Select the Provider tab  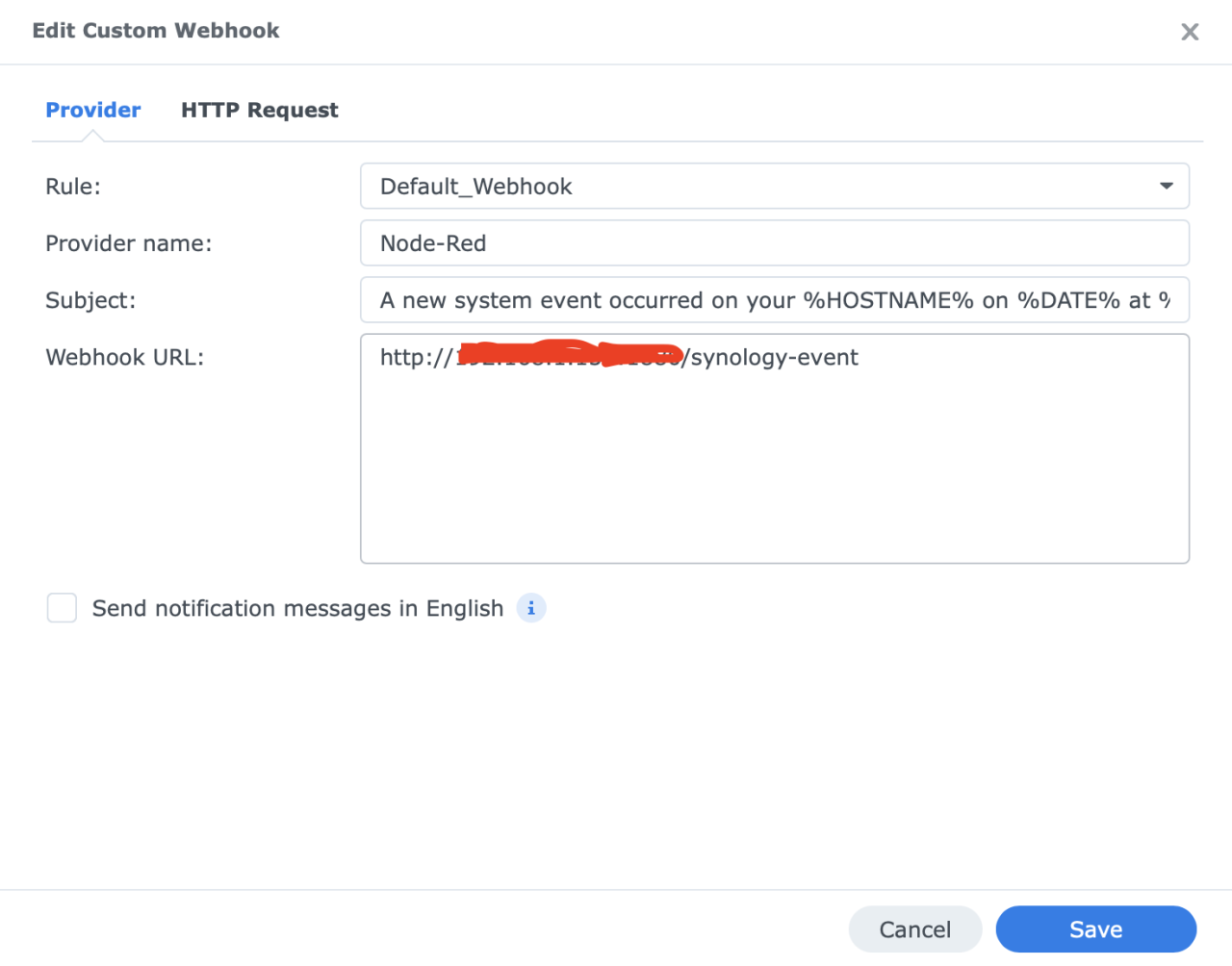point(93,111)
